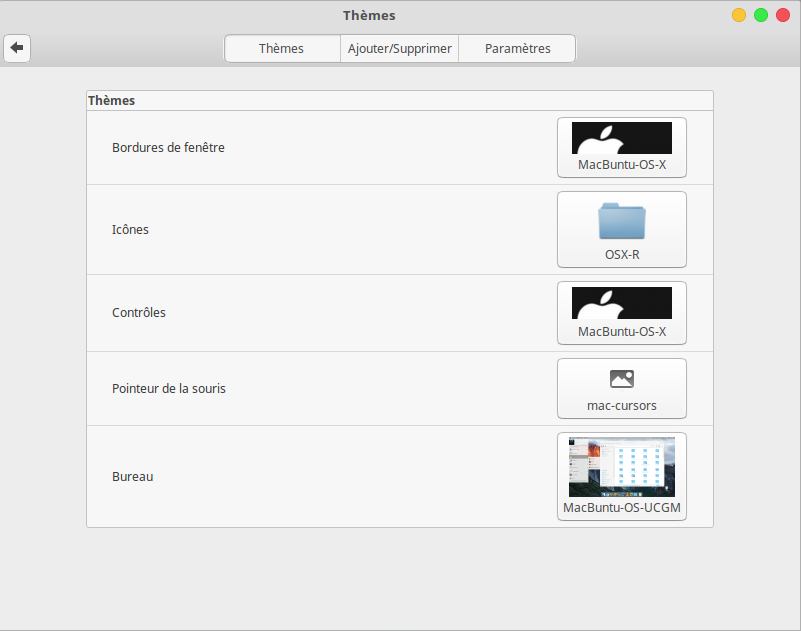
Task: Open the Paramètres tab
Action: click(x=517, y=49)
